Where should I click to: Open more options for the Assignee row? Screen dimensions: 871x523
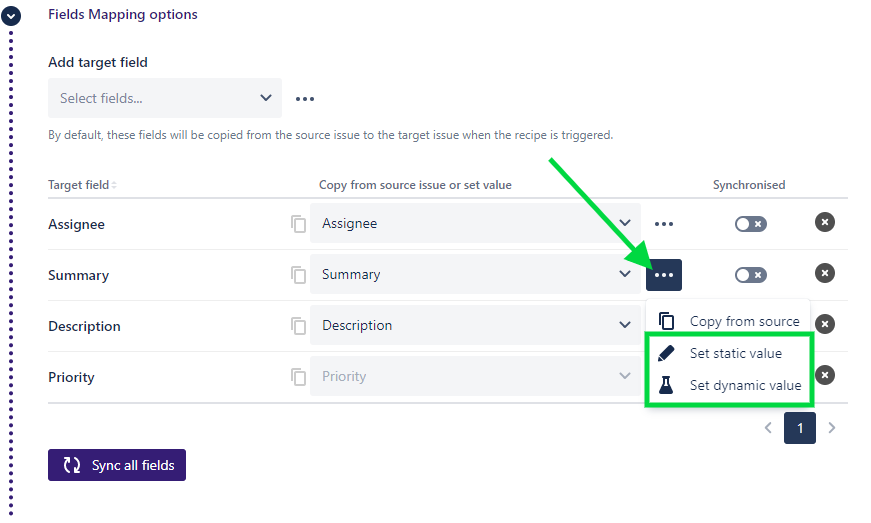pyautogui.click(x=664, y=224)
